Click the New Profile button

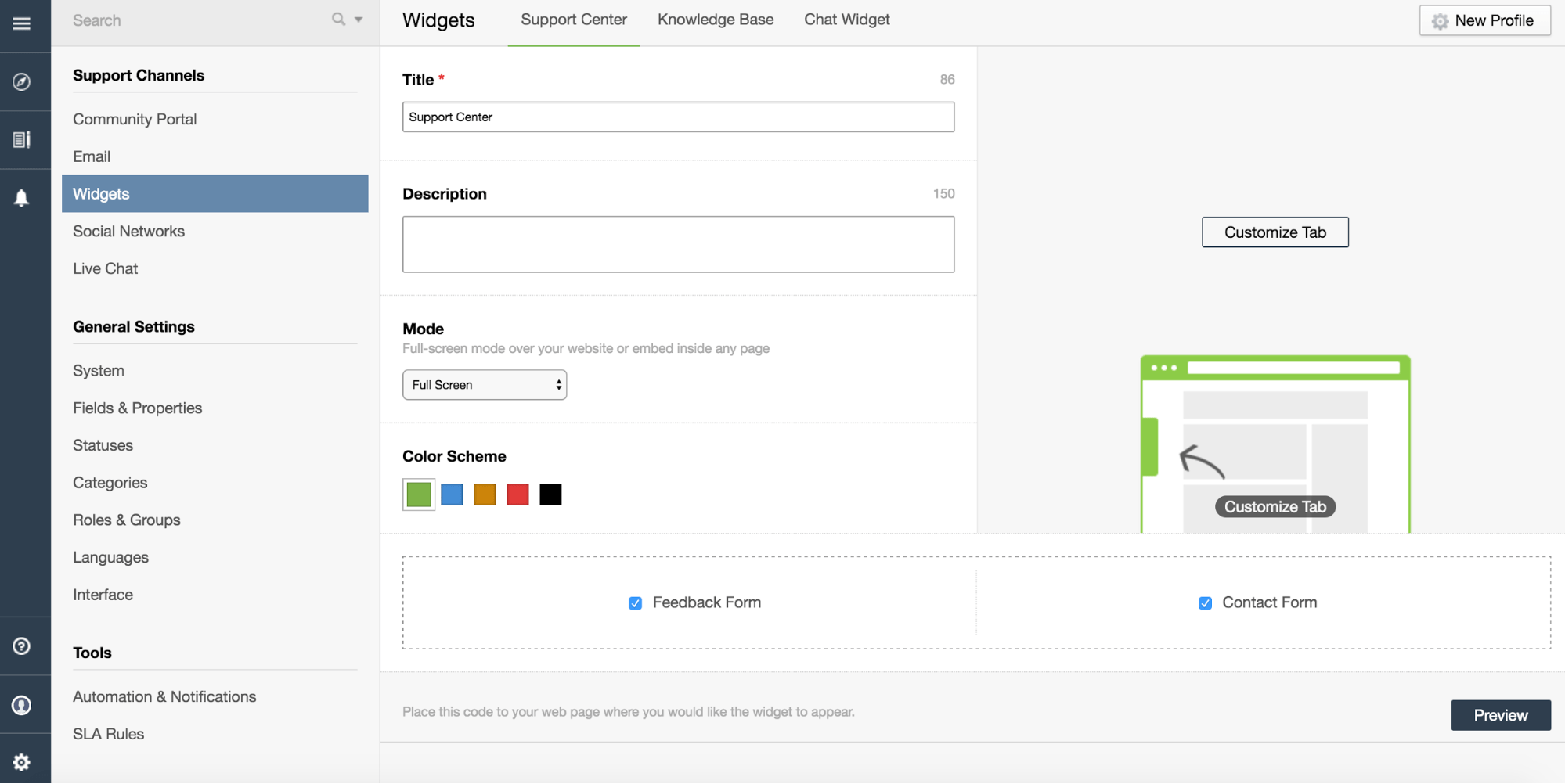[x=1484, y=20]
